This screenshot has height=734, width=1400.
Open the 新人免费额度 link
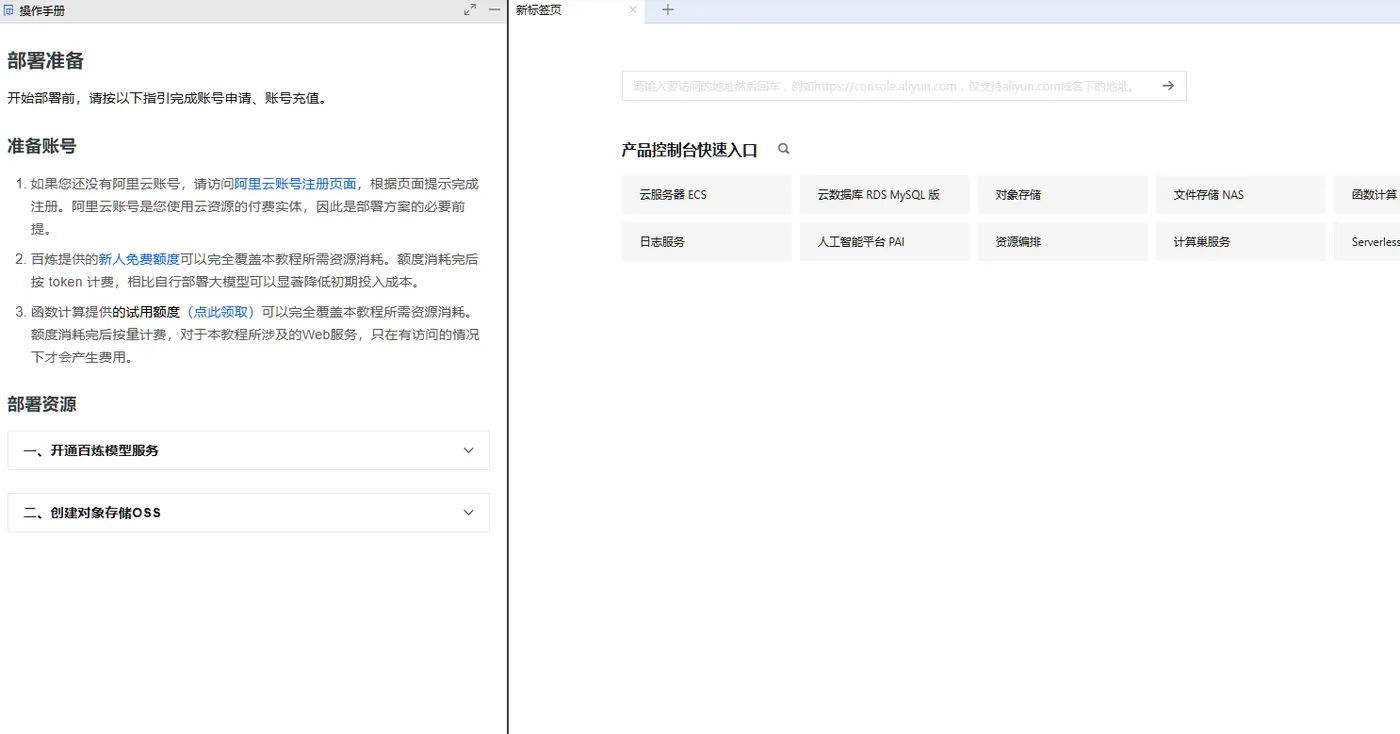pos(139,259)
